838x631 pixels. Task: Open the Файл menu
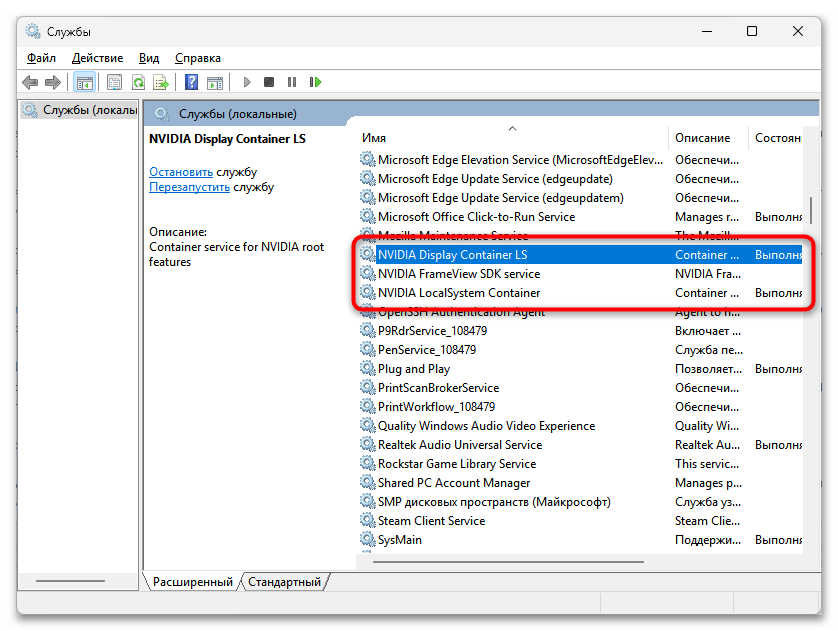tap(41, 58)
